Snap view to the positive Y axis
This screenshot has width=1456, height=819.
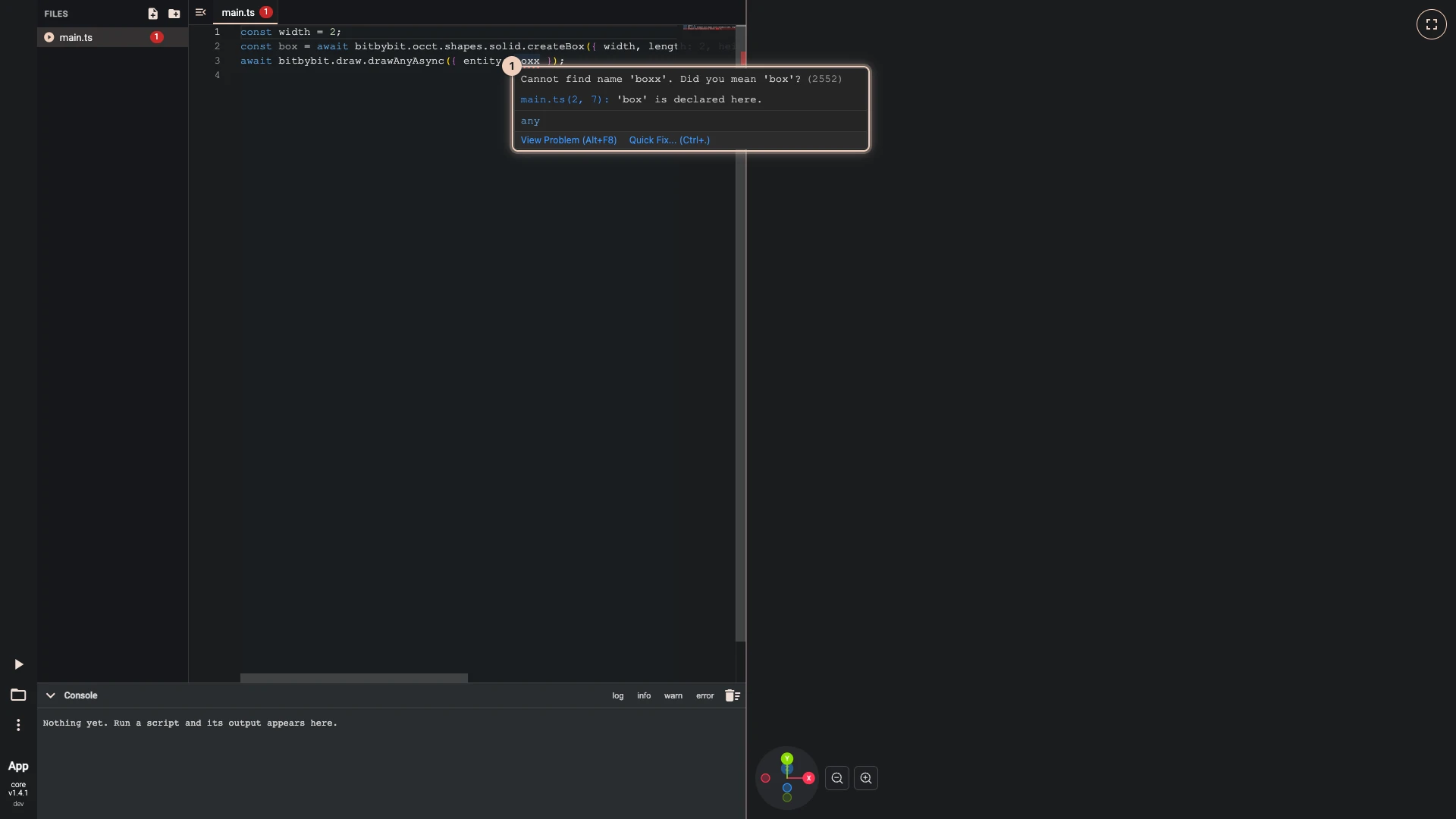tap(787, 758)
